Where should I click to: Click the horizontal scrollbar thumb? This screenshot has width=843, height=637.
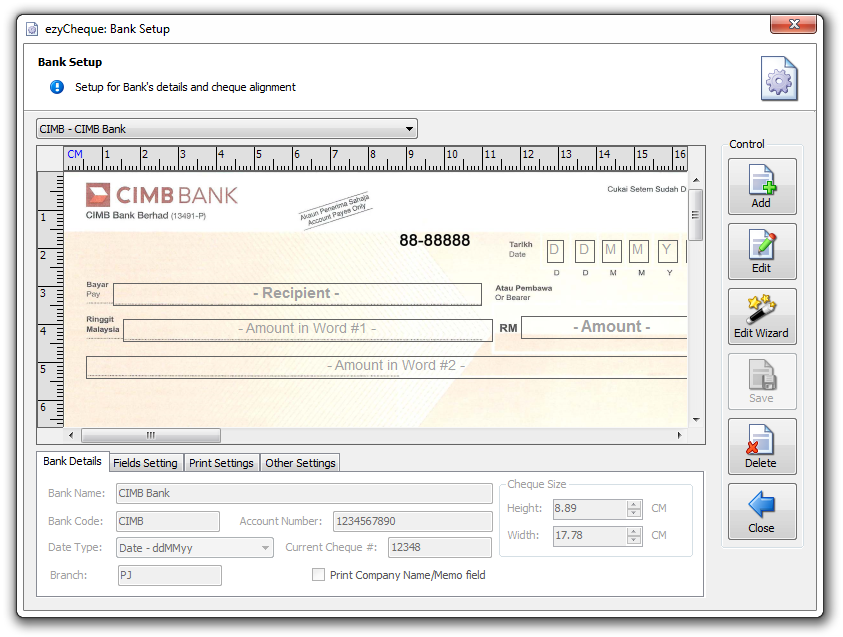coord(151,435)
